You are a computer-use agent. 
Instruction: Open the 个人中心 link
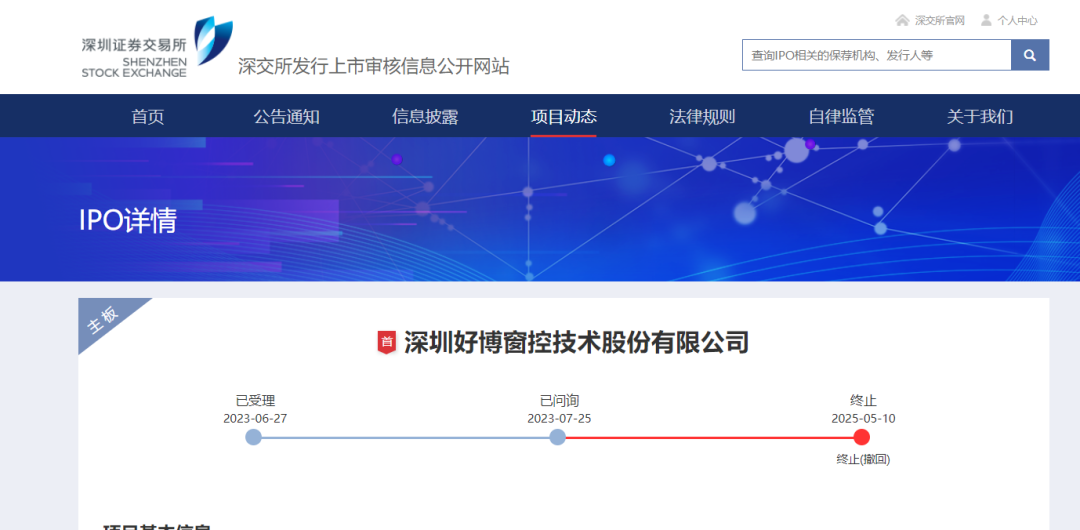[1017, 21]
